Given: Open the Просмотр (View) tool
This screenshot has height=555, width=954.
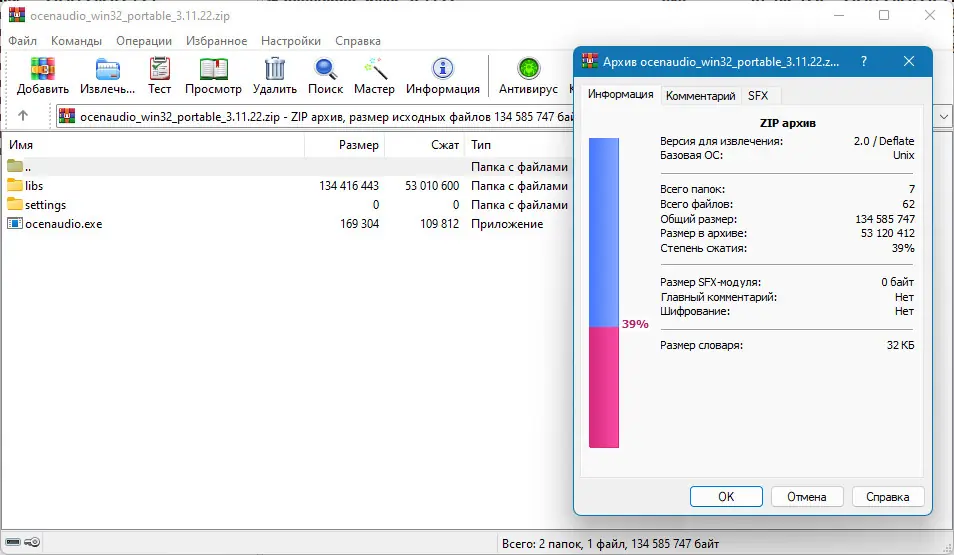Looking at the screenshot, I should pos(213,69).
